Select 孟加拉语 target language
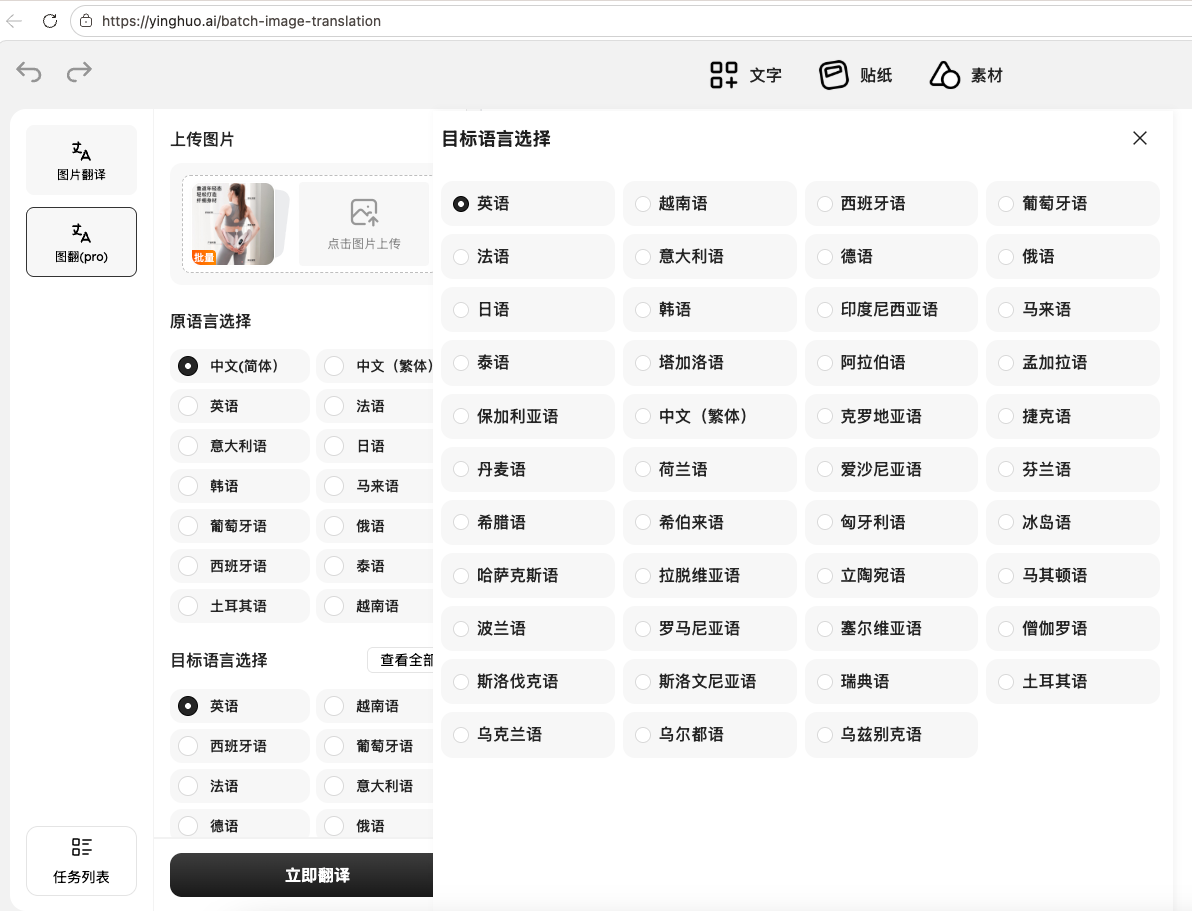This screenshot has width=1192, height=911. 1073,363
